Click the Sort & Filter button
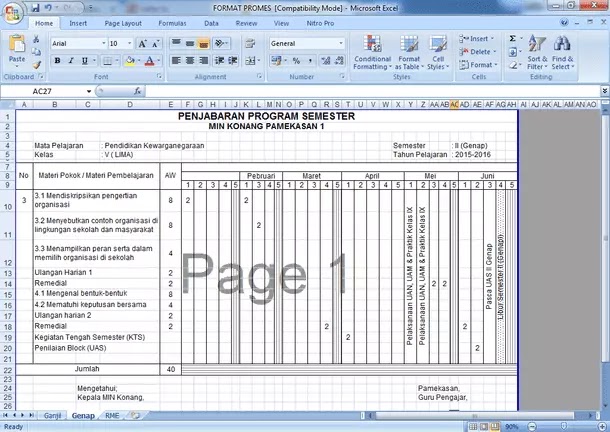Viewport: 610px width, 432px height. (x=537, y=53)
